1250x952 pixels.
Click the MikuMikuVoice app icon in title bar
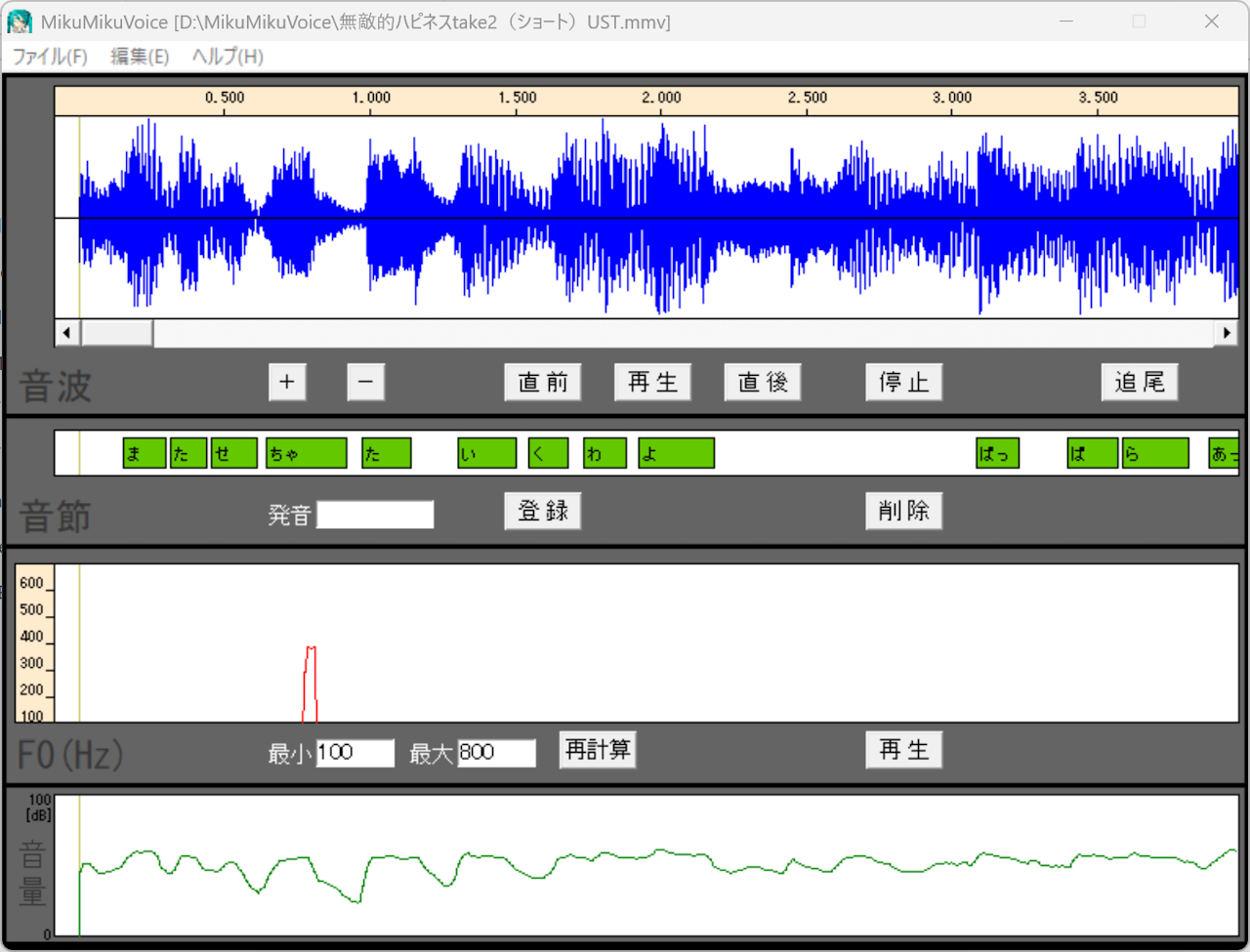click(x=20, y=21)
